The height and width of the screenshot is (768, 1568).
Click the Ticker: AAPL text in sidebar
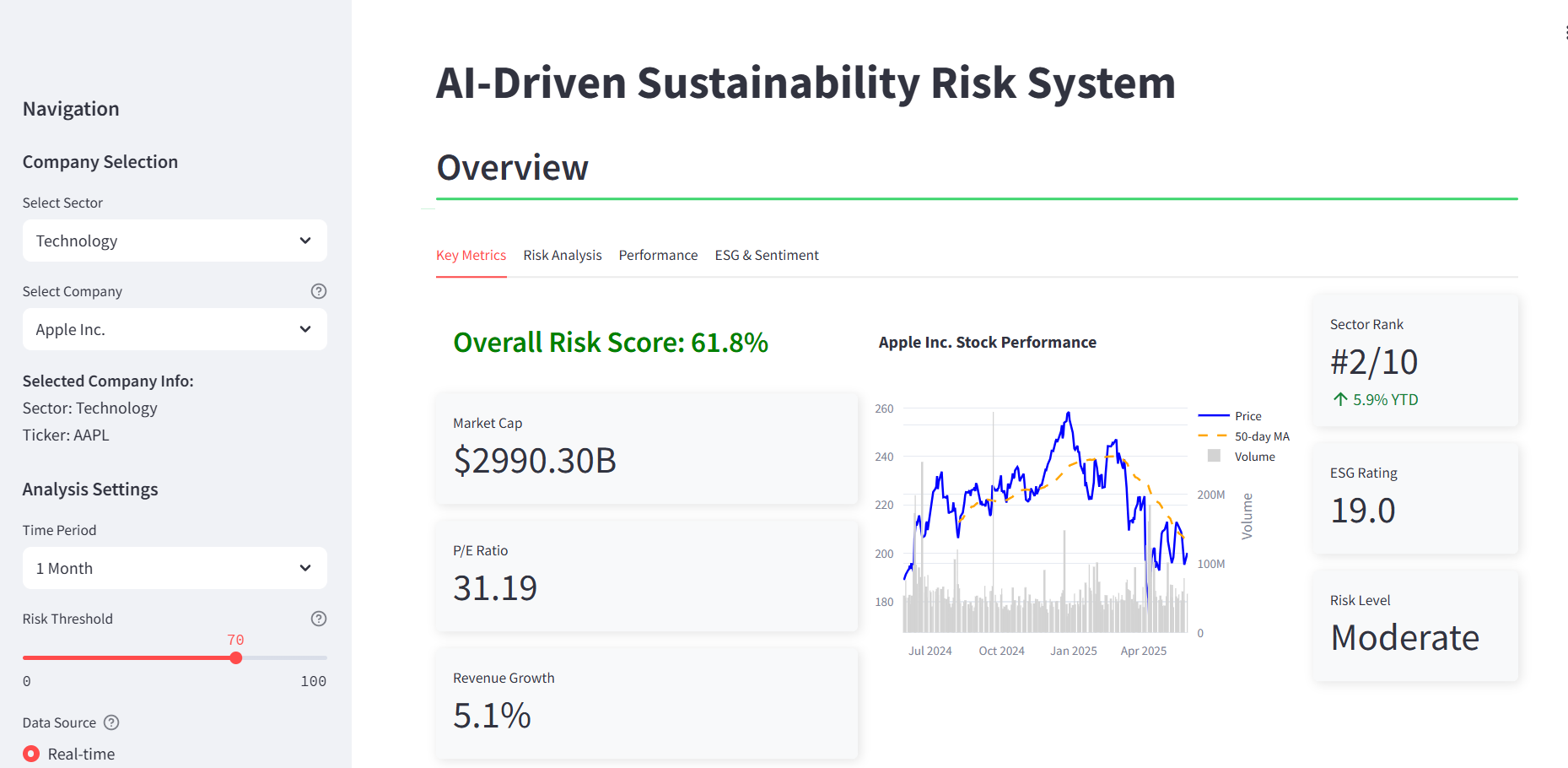pos(66,435)
